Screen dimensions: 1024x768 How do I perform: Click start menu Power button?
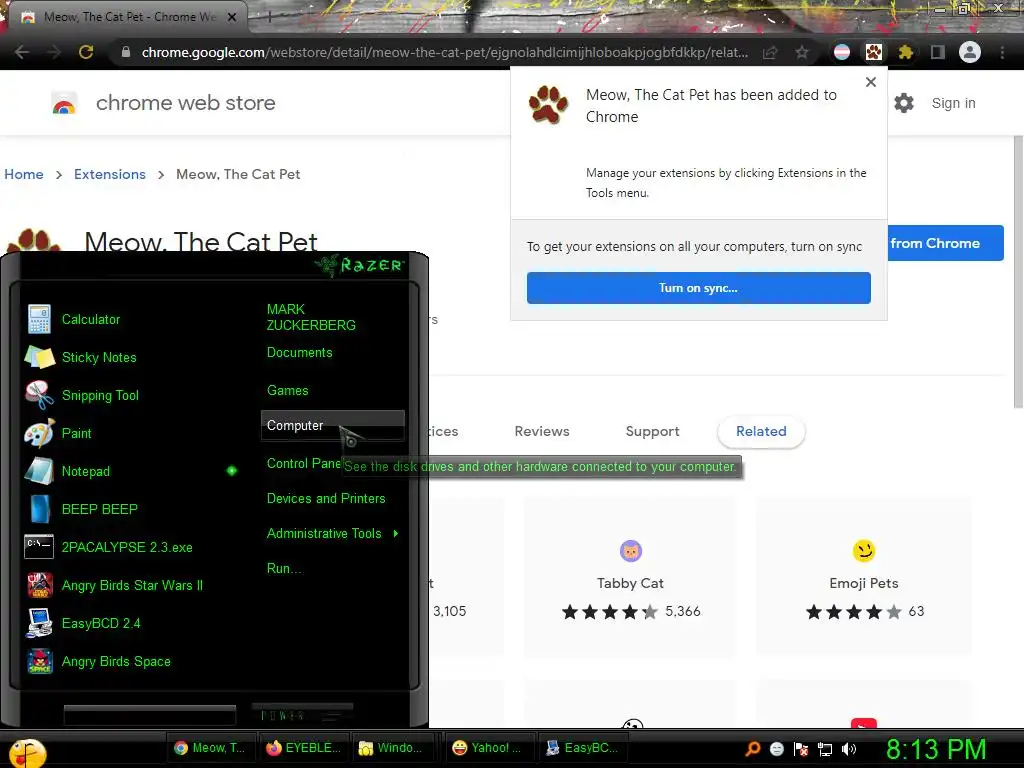[x=302, y=714]
